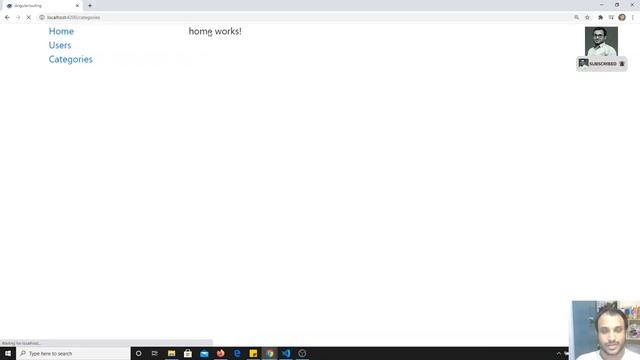The width and height of the screenshot is (640, 360).
Task: View site information icon in address bar
Action: point(42,18)
